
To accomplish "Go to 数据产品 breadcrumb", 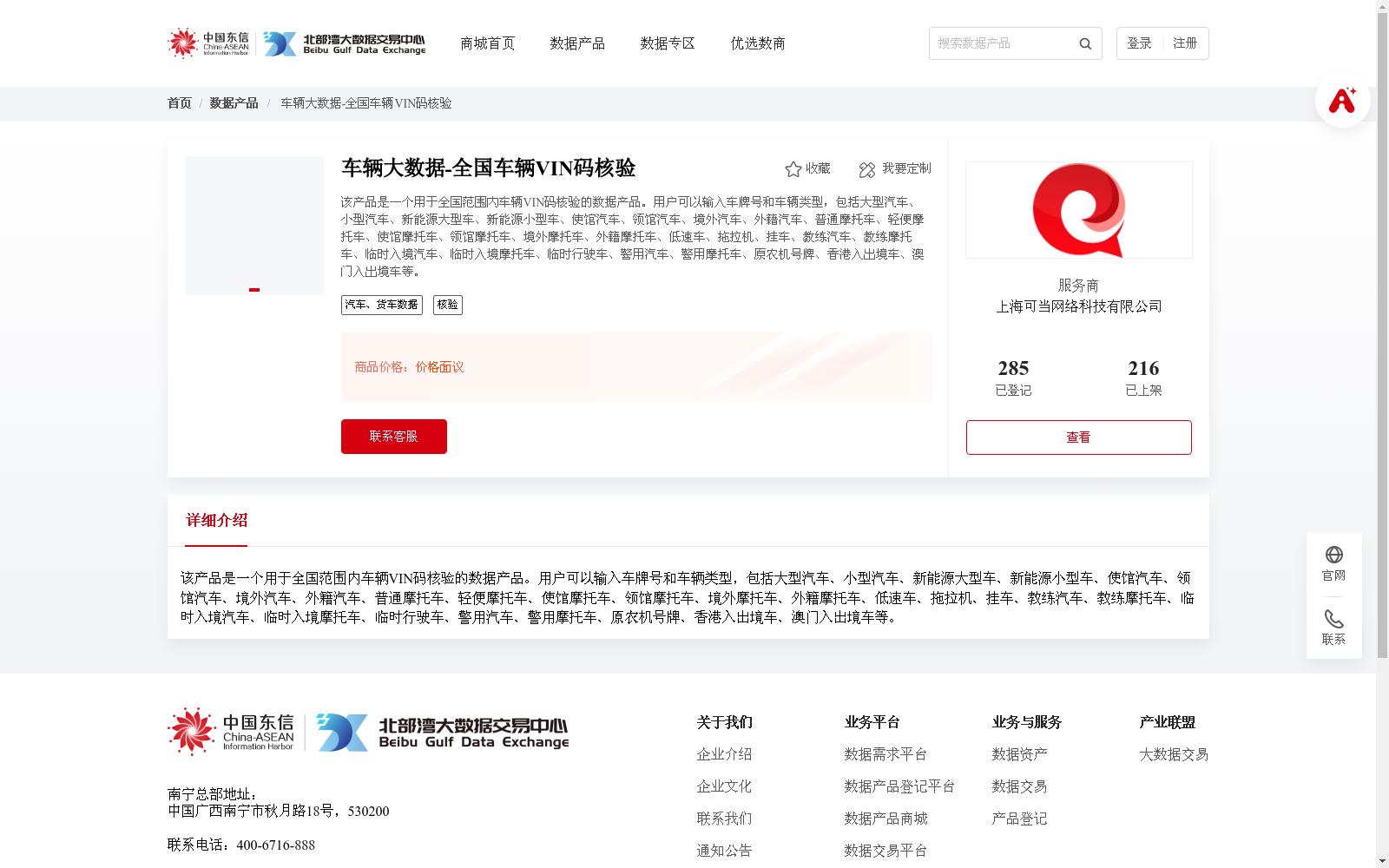I will (234, 103).
